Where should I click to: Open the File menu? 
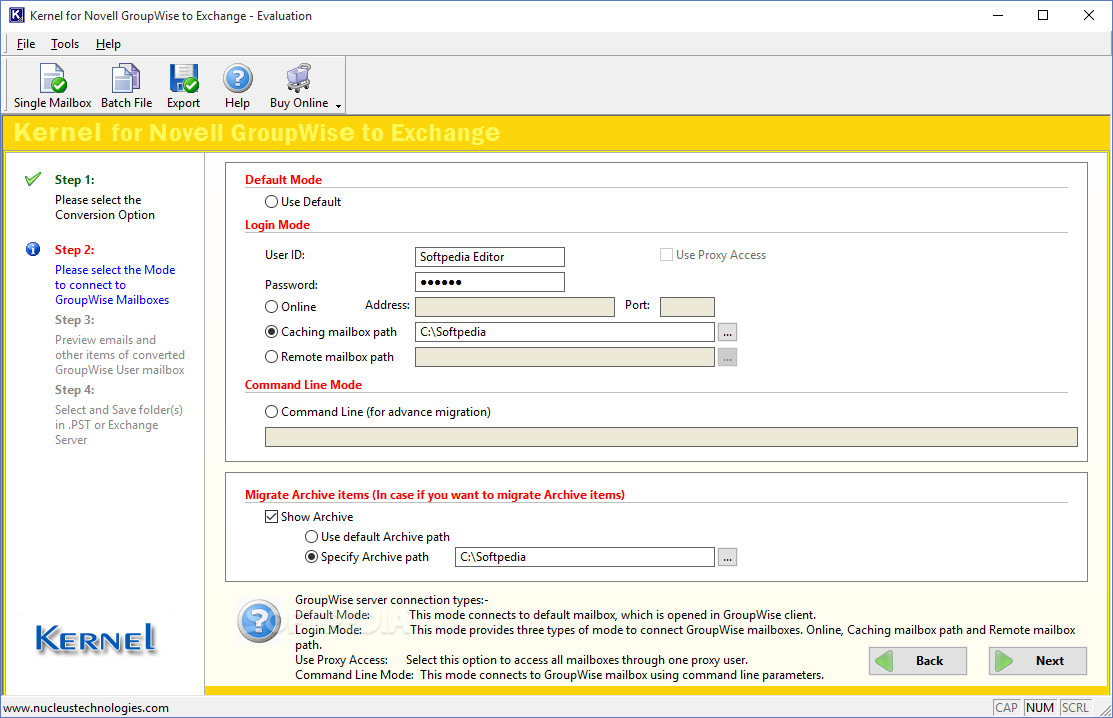pyautogui.click(x=26, y=44)
